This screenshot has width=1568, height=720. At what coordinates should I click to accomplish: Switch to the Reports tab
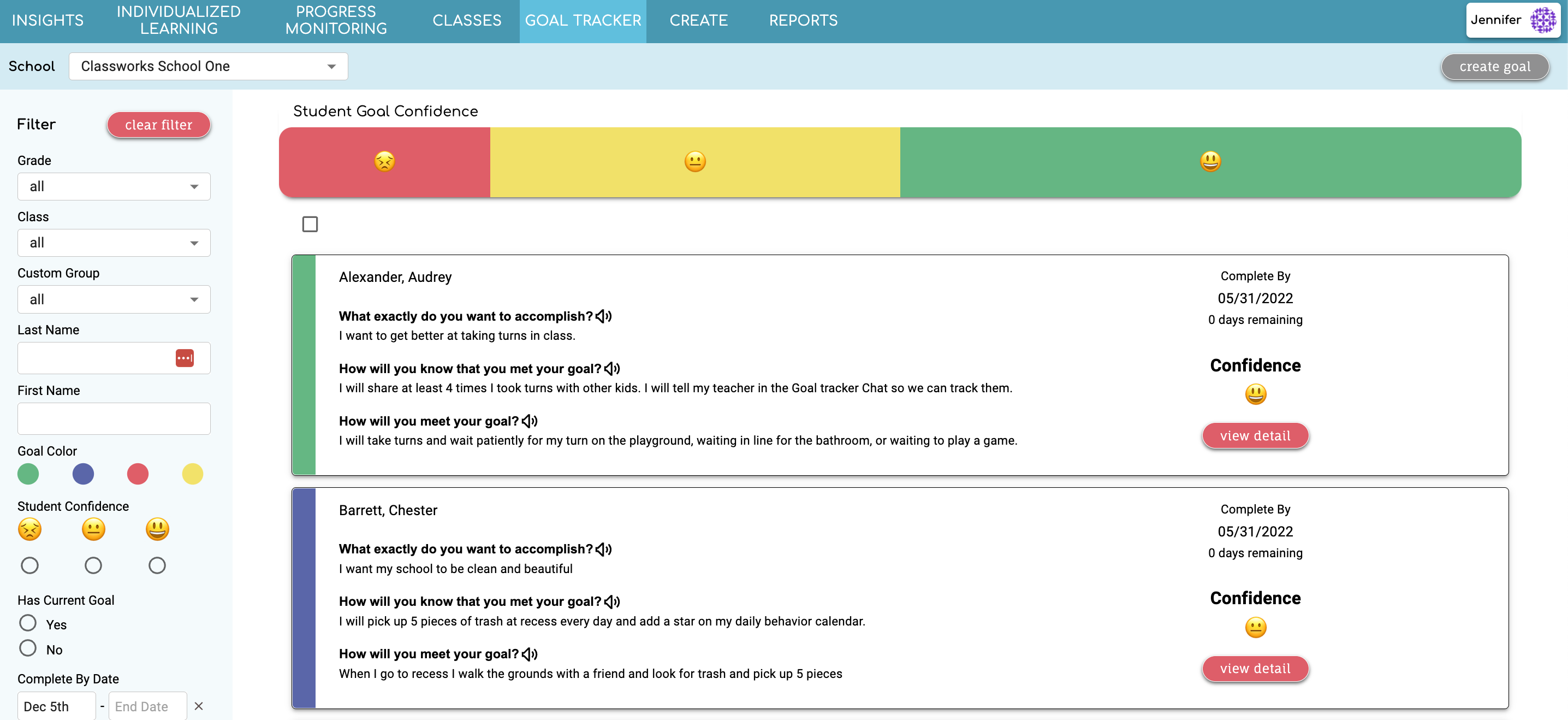coord(803,20)
